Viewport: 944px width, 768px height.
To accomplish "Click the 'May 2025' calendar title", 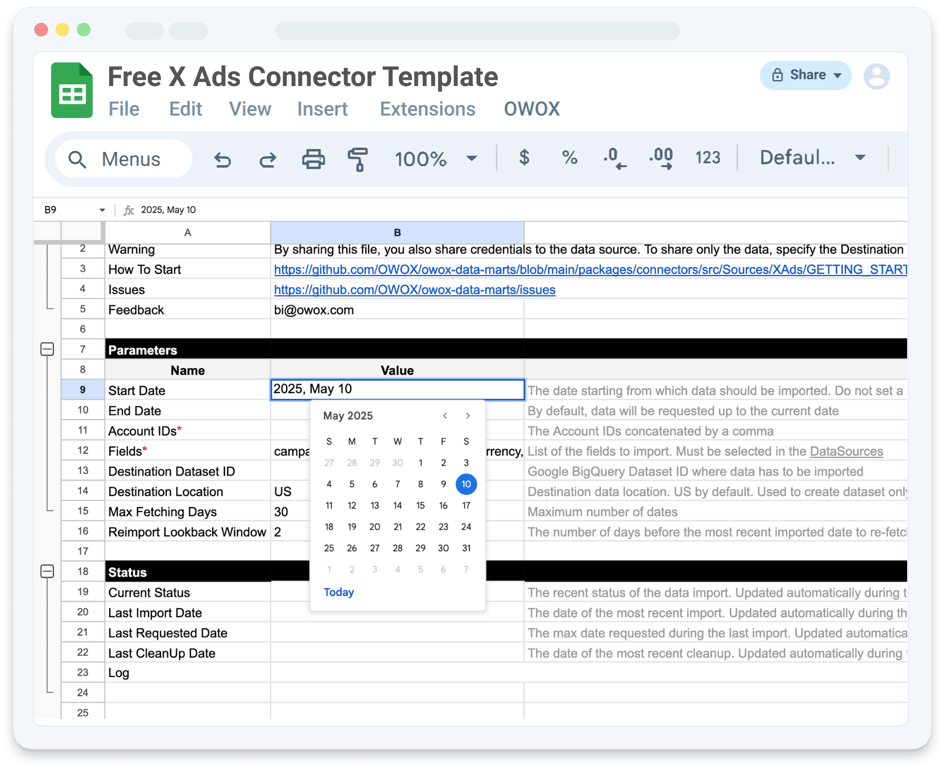I will 348,416.
